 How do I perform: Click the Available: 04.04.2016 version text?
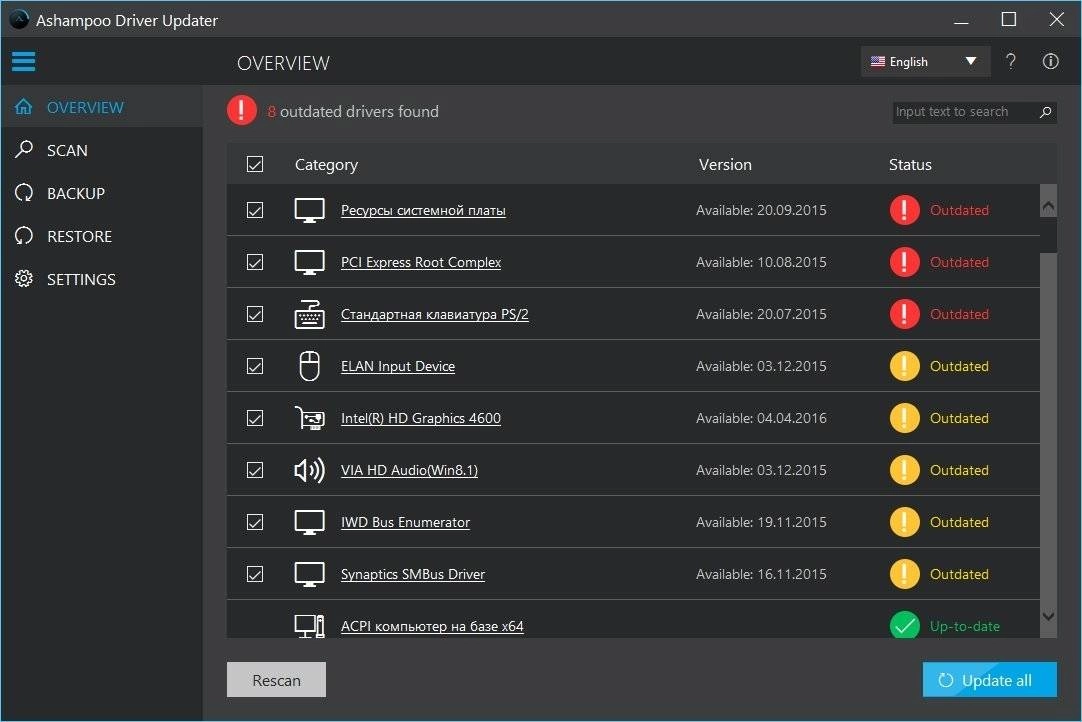(x=761, y=418)
